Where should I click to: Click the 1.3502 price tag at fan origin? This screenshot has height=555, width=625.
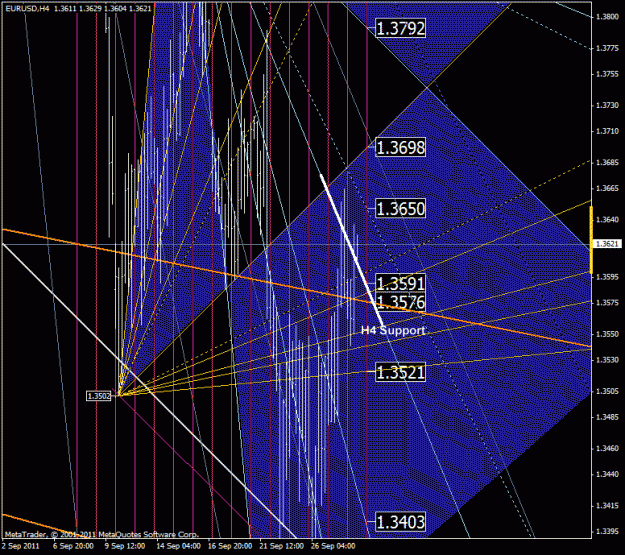pos(99,396)
